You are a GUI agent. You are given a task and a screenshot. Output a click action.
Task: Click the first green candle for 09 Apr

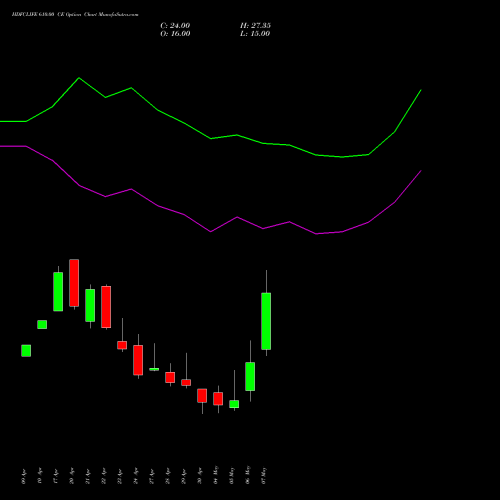point(26,351)
